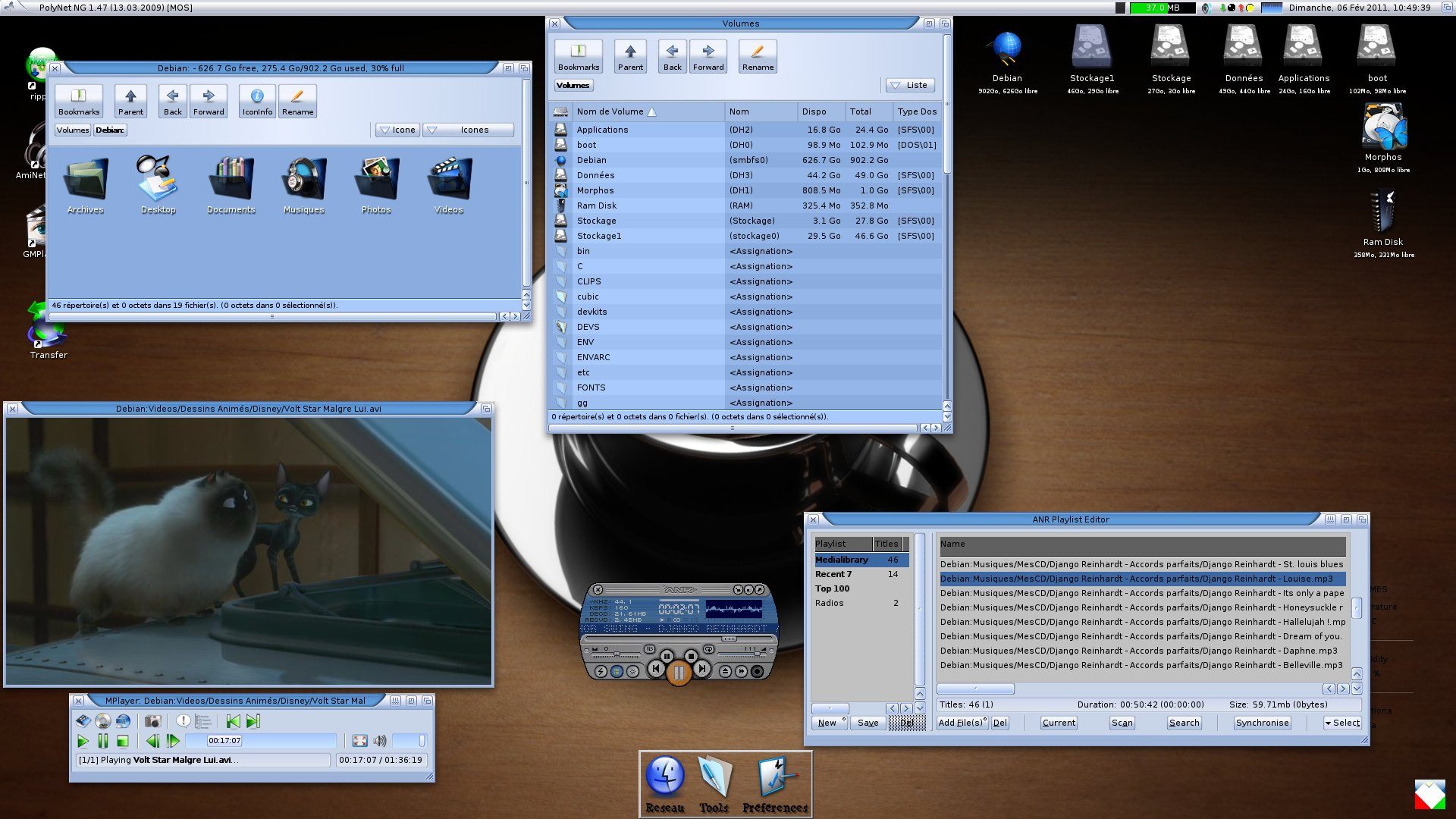Viewport: 1456px width, 819px height.
Task: Select Medialibrary playlist entry
Action: tap(861, 560)
